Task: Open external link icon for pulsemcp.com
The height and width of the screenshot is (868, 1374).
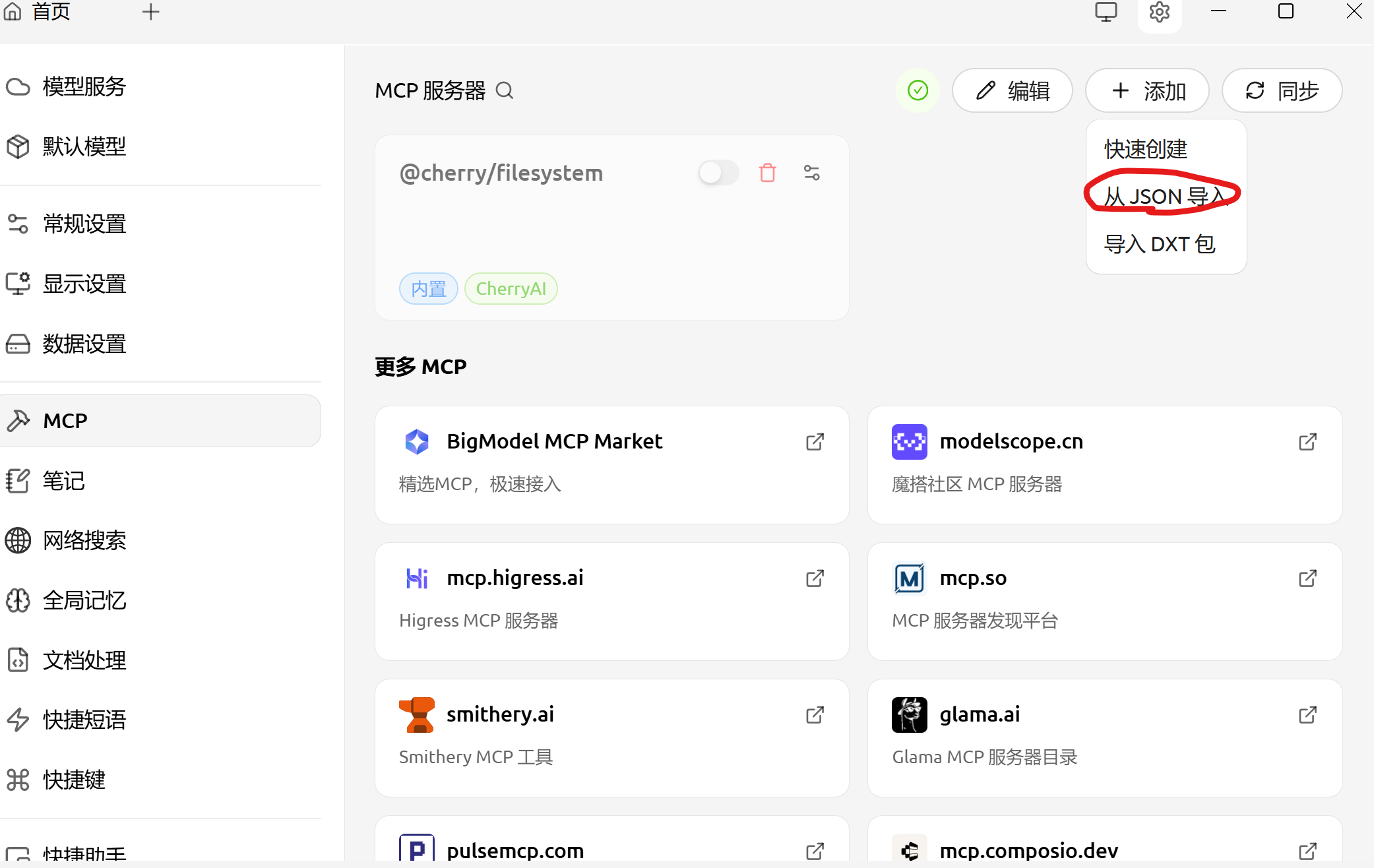Action: click(815, 851)
